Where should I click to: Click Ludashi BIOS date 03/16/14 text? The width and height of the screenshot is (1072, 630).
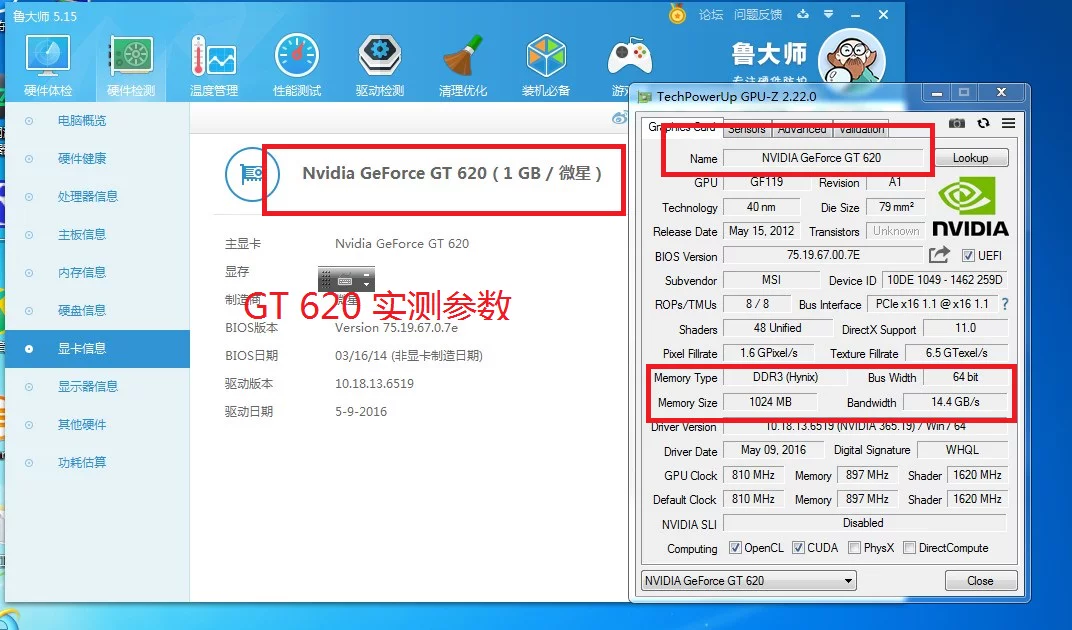[x=409, y=356]
